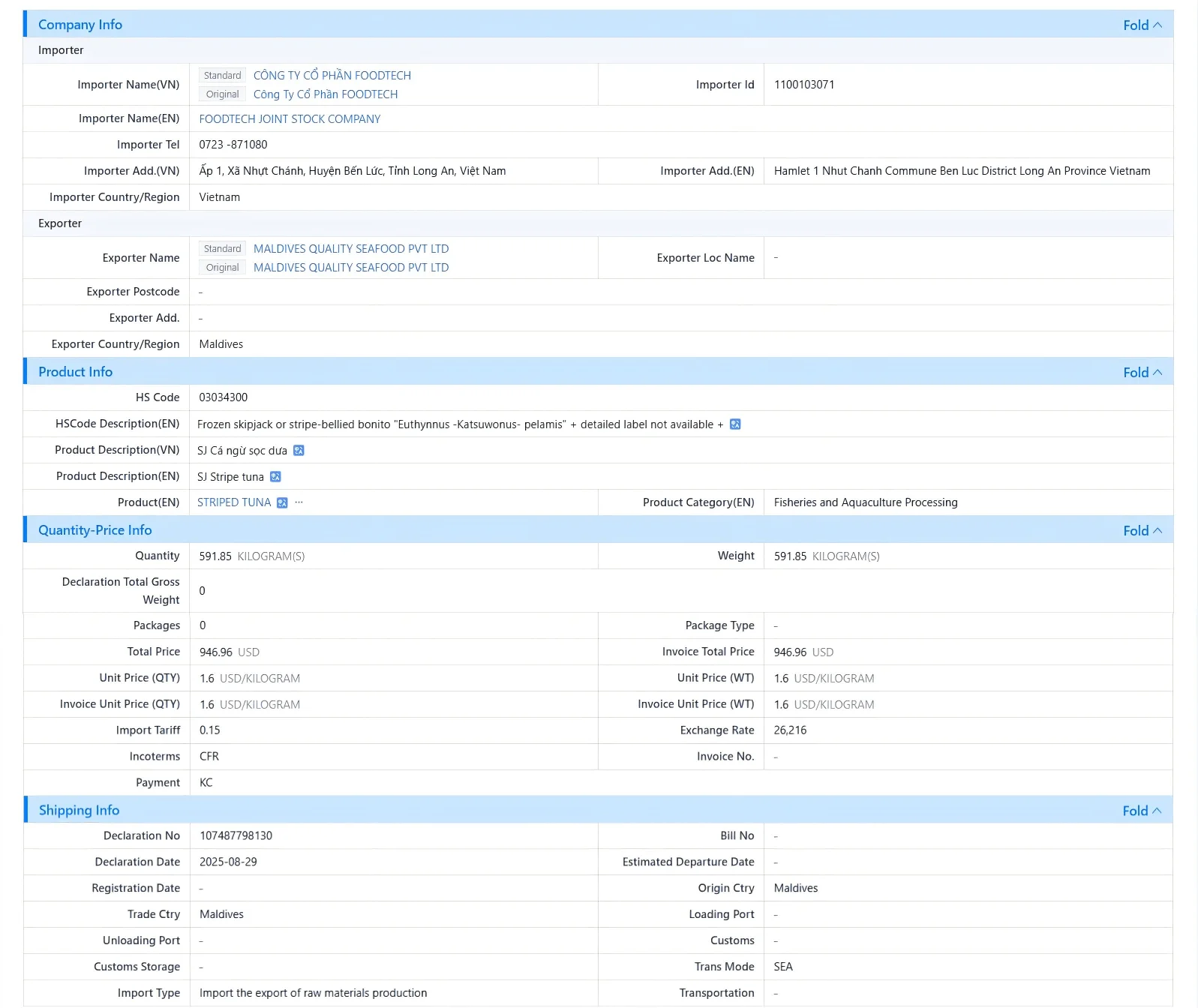Open FOODTECH JOINT STOCK COMPANY link
1198x1008 pixels.
coord(290,119)
